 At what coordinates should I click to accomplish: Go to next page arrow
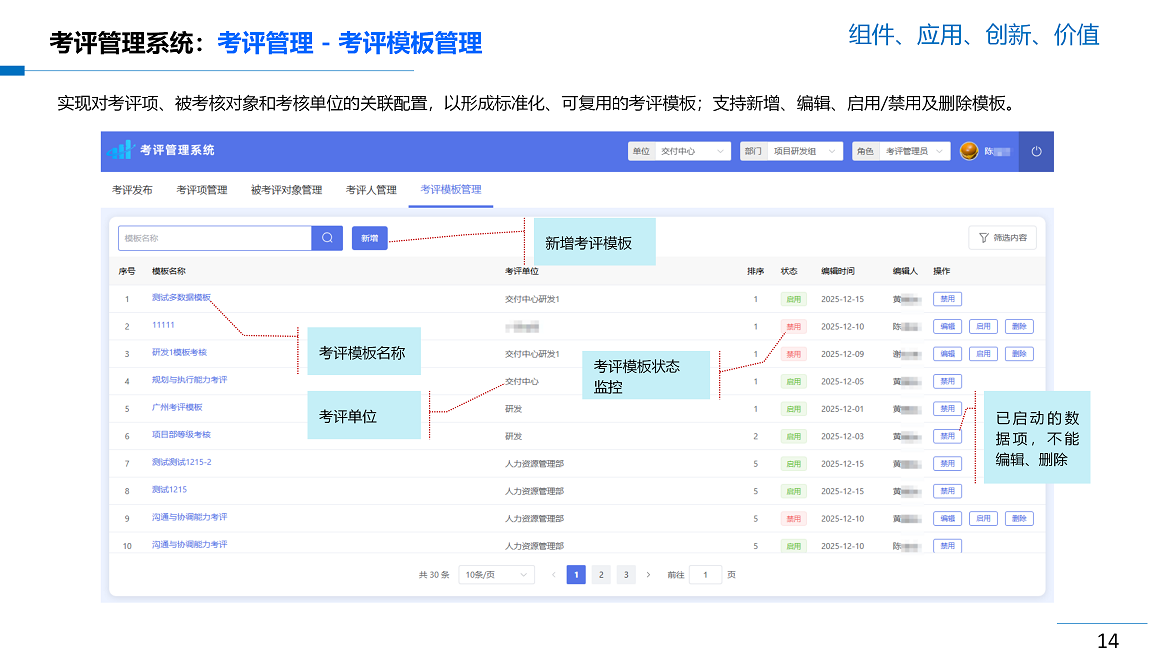pyautogui.click(x=648, y=575)
